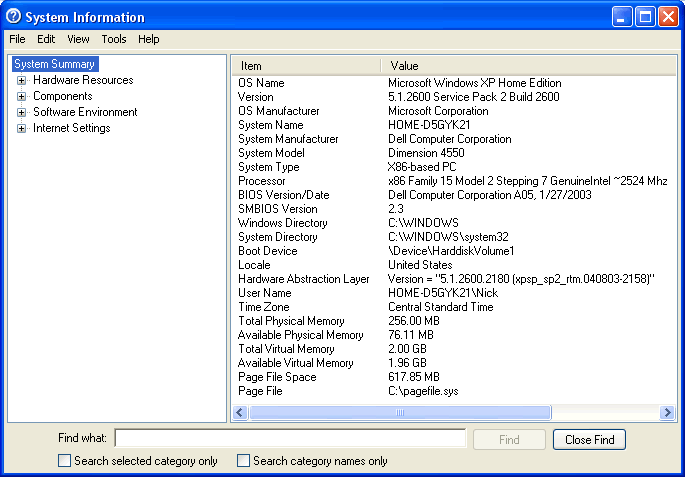Viewport: 685px width, 477px height.
Task: Click the horizontal scrollbar right arrow
Action: coord(667,412)
